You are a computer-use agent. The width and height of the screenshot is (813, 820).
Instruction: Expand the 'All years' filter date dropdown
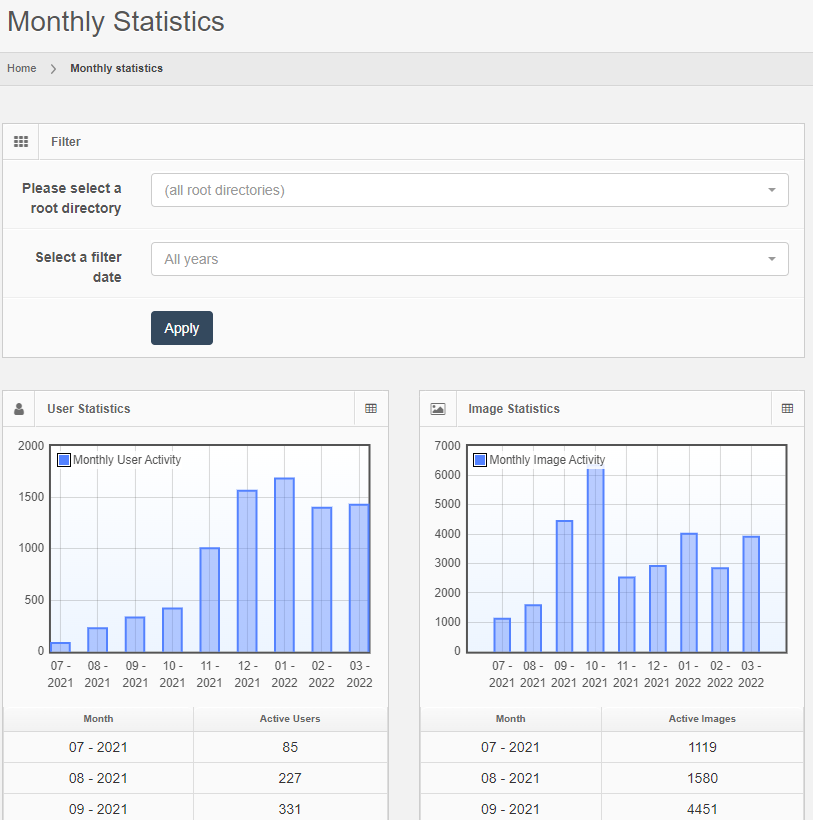[469, 259]
